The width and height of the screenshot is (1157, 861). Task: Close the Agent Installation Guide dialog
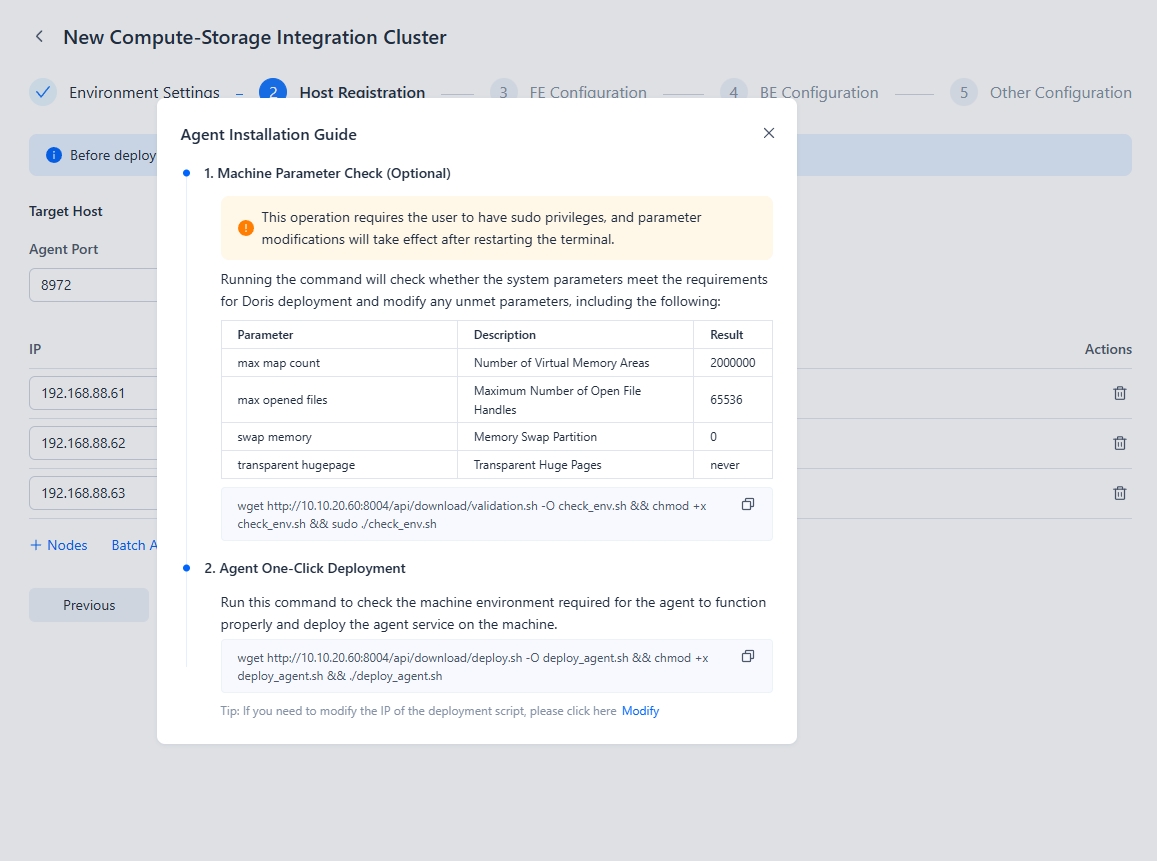tap(769, 133)
